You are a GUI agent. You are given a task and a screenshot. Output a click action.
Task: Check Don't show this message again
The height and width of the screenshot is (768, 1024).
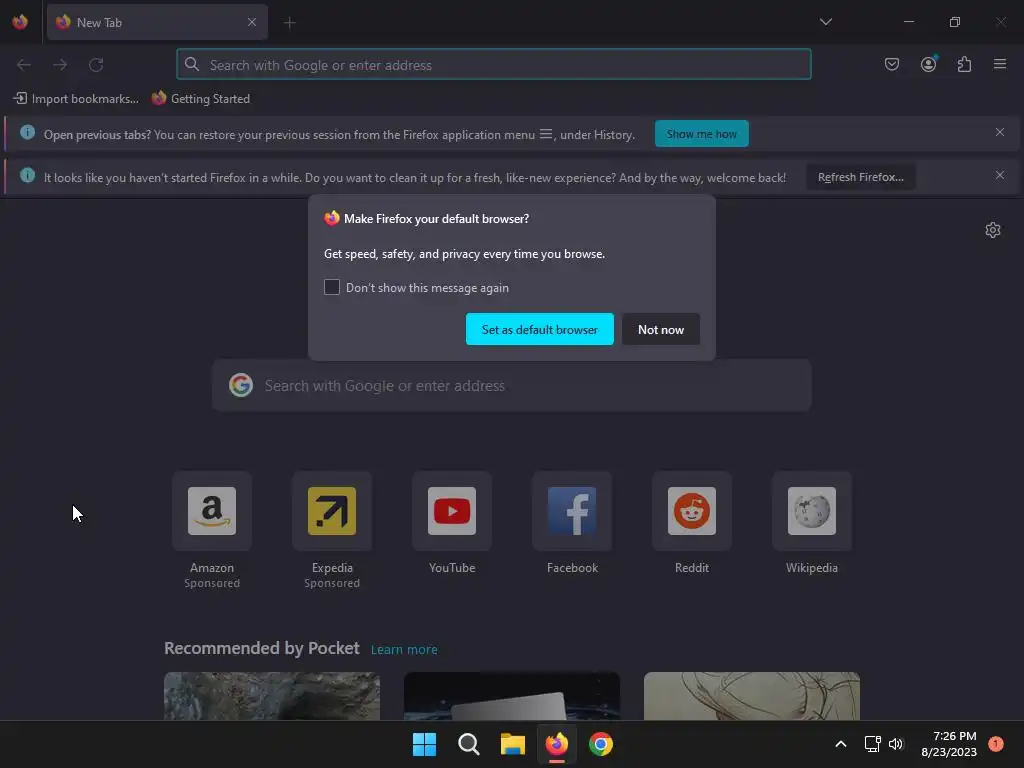(332, 287)
